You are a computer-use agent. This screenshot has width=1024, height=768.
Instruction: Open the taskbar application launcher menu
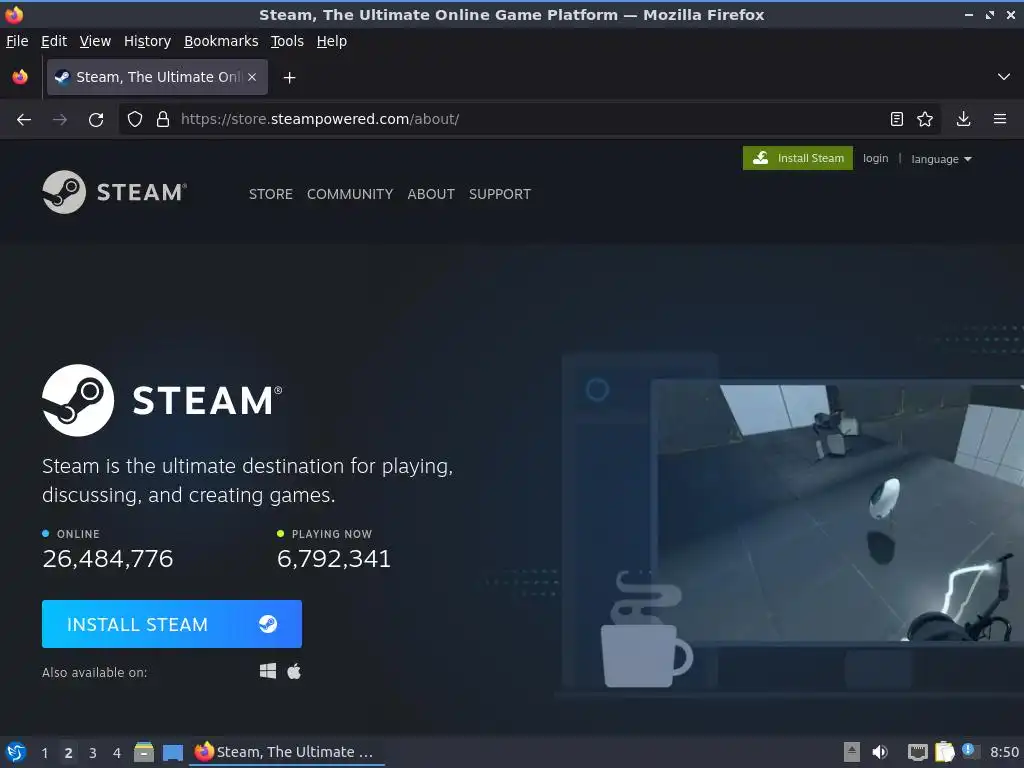[16, 752]
